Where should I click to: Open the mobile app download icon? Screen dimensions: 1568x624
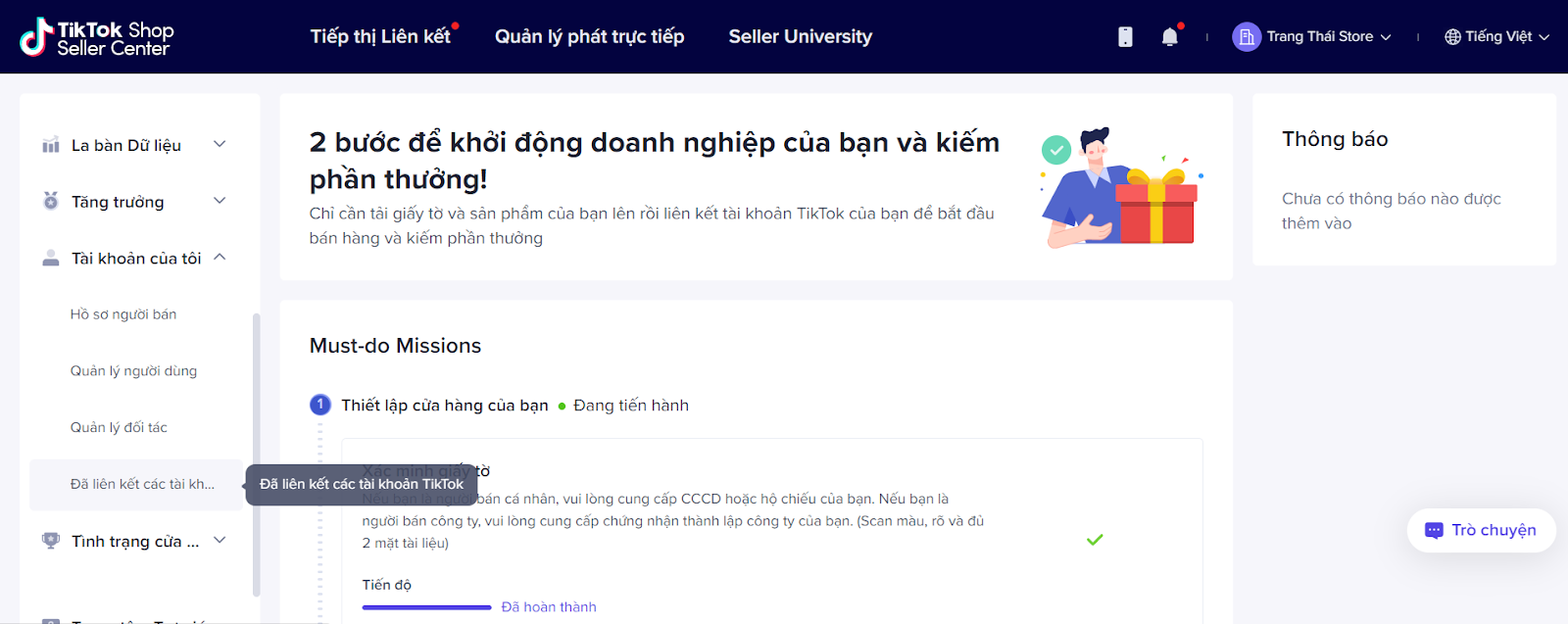(1125, 37)
